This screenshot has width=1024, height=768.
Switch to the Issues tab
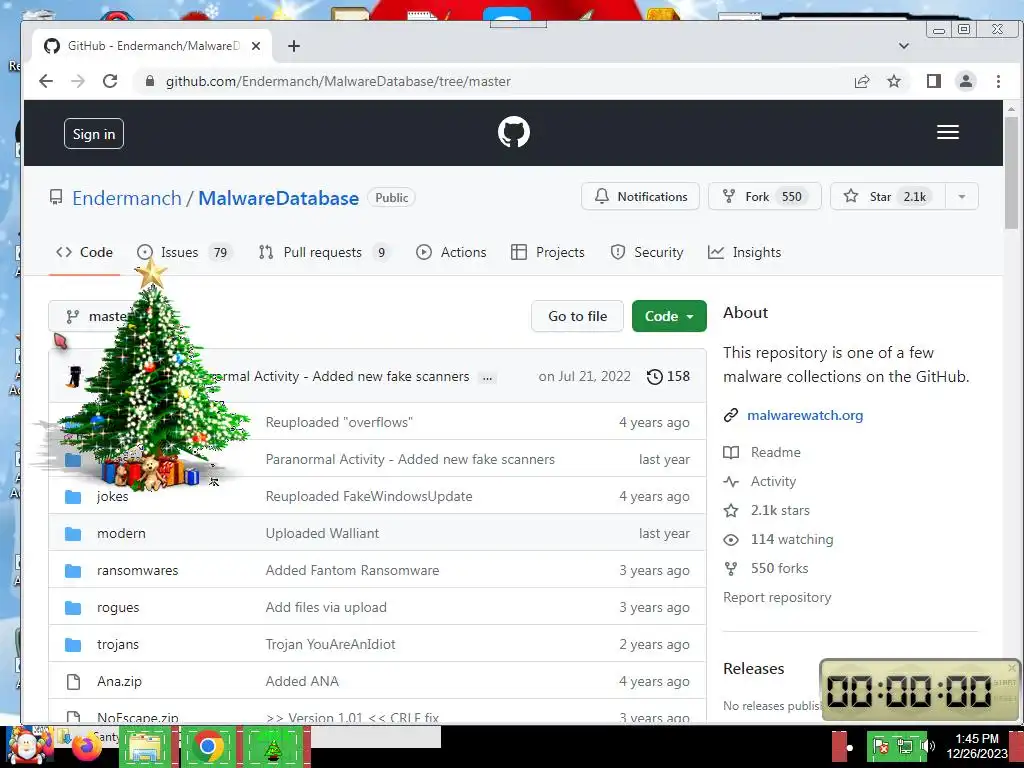coord(185,252)
